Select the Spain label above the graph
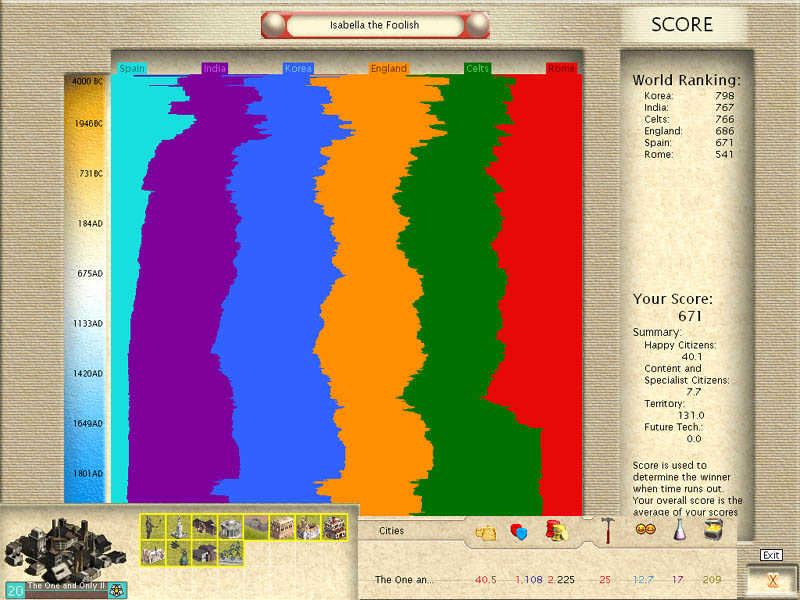The height and width of the screenshot is (600, 800). [x=132, y=69]
